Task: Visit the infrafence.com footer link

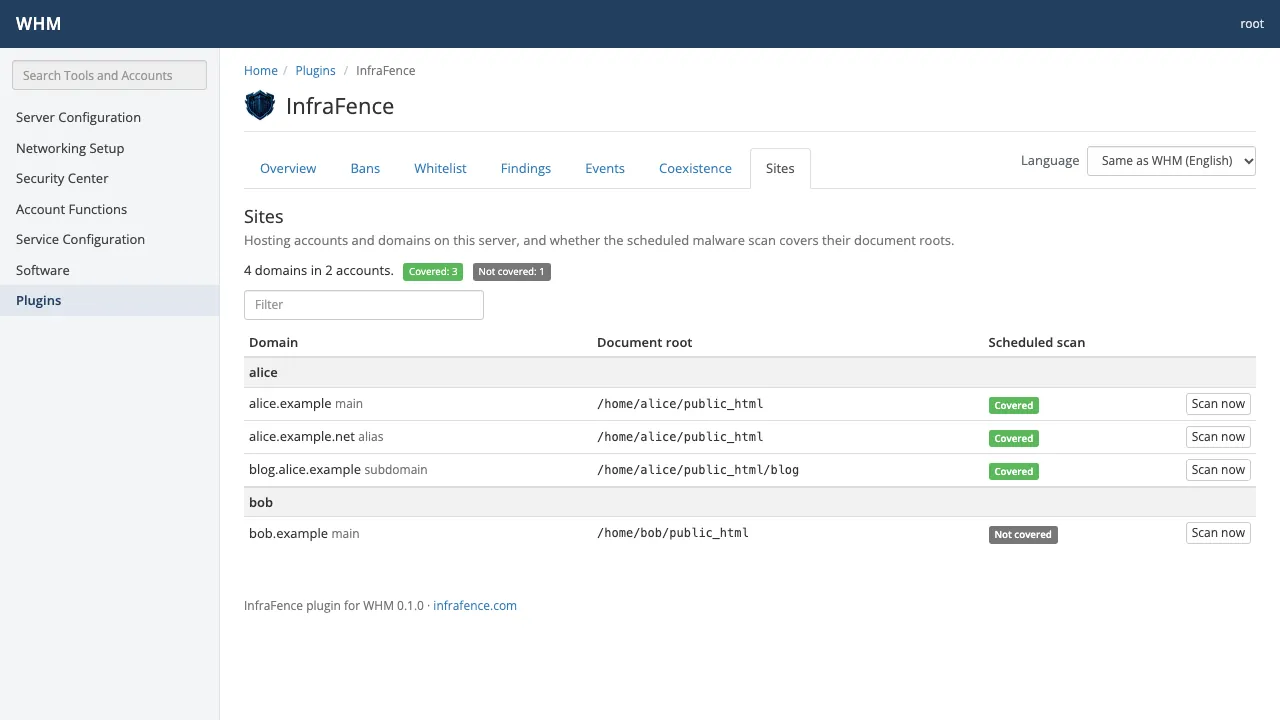Action: point(475,606)
